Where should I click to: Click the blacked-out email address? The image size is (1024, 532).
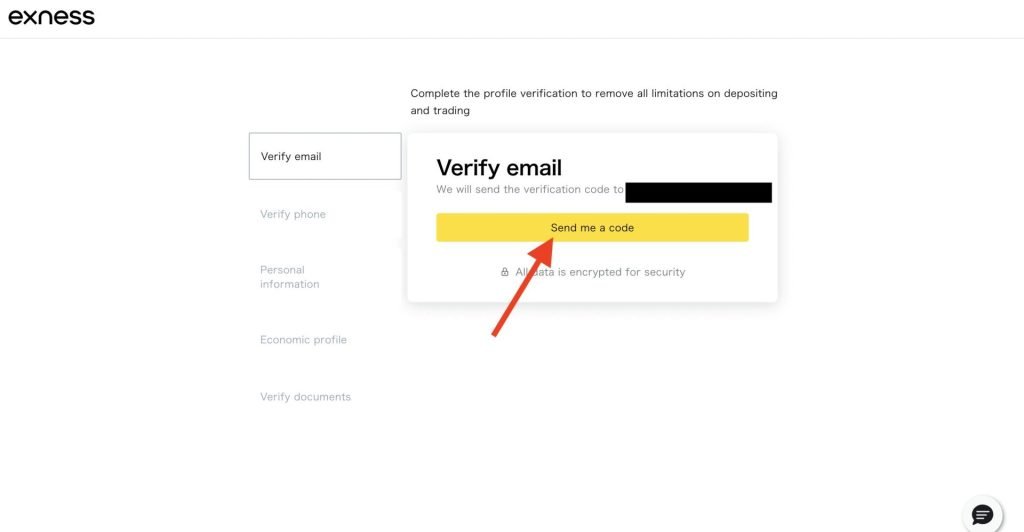point(698,192)
